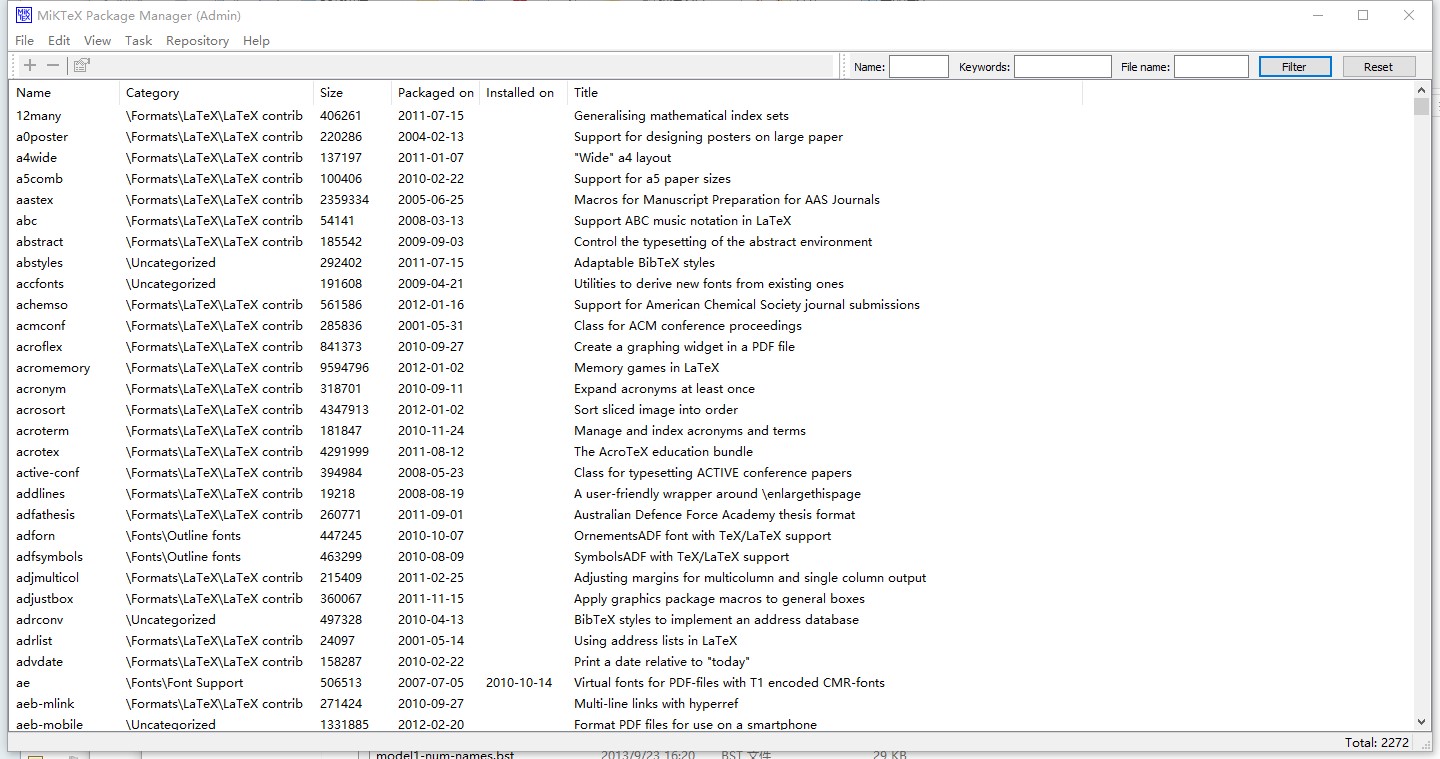This screenshot has width=1440, height=759.
Task: Focus the File name filter field
Action: point(1211,67)
